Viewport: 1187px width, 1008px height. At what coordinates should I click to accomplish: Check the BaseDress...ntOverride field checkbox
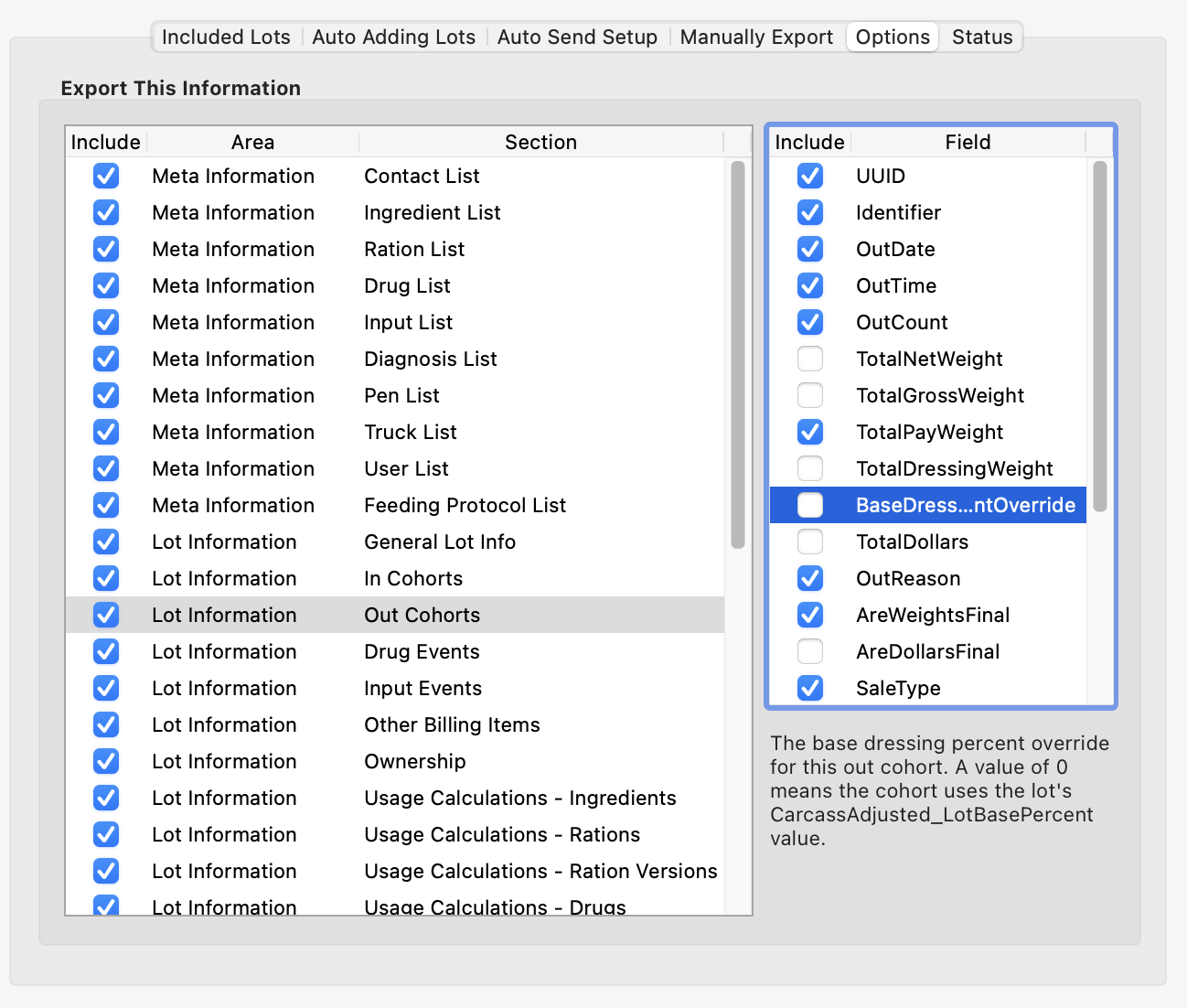[810, 505]
